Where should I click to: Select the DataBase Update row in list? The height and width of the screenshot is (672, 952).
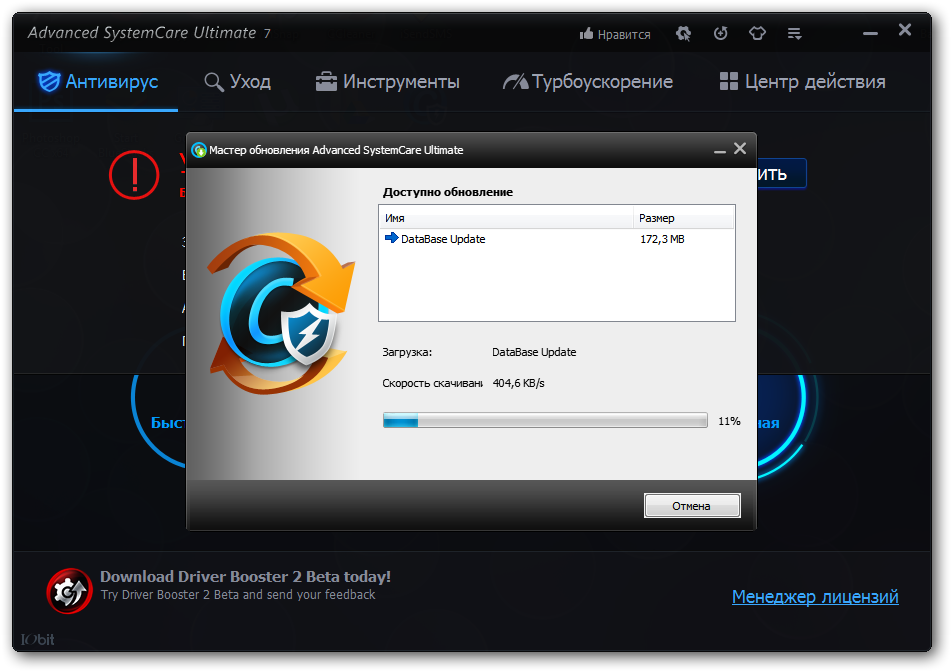pos(556,239)
